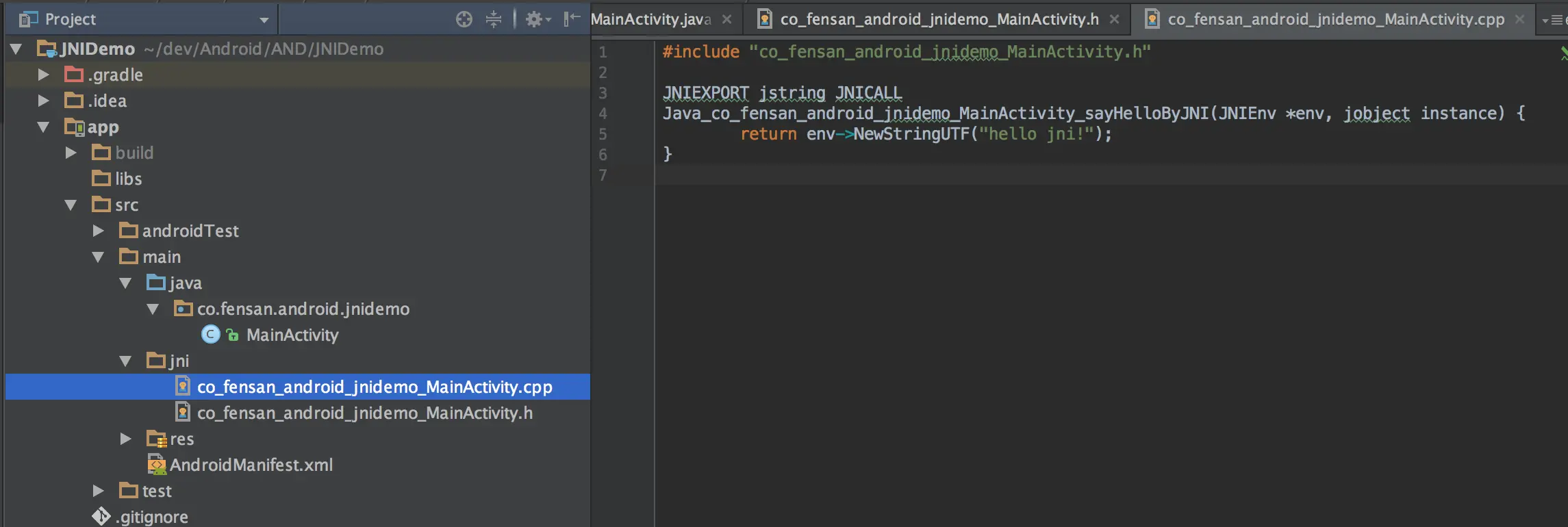Click the Project panel title

[71, 19]
